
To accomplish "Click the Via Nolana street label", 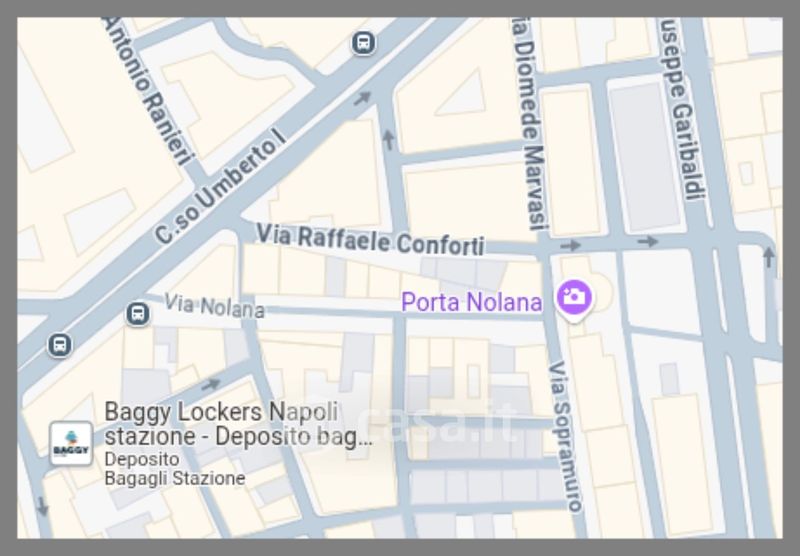I will (x=214, y=305).
